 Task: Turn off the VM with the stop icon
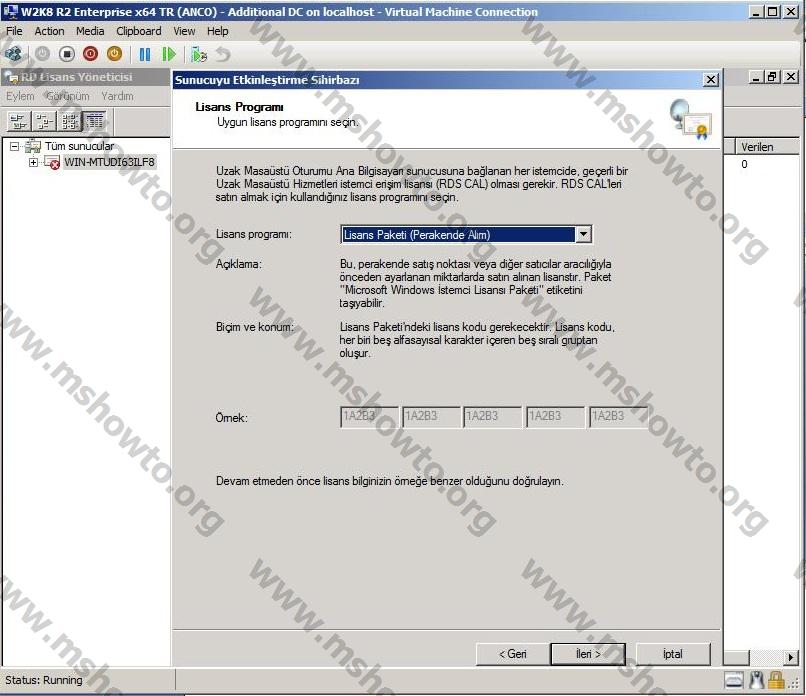(x=67, y=53)
